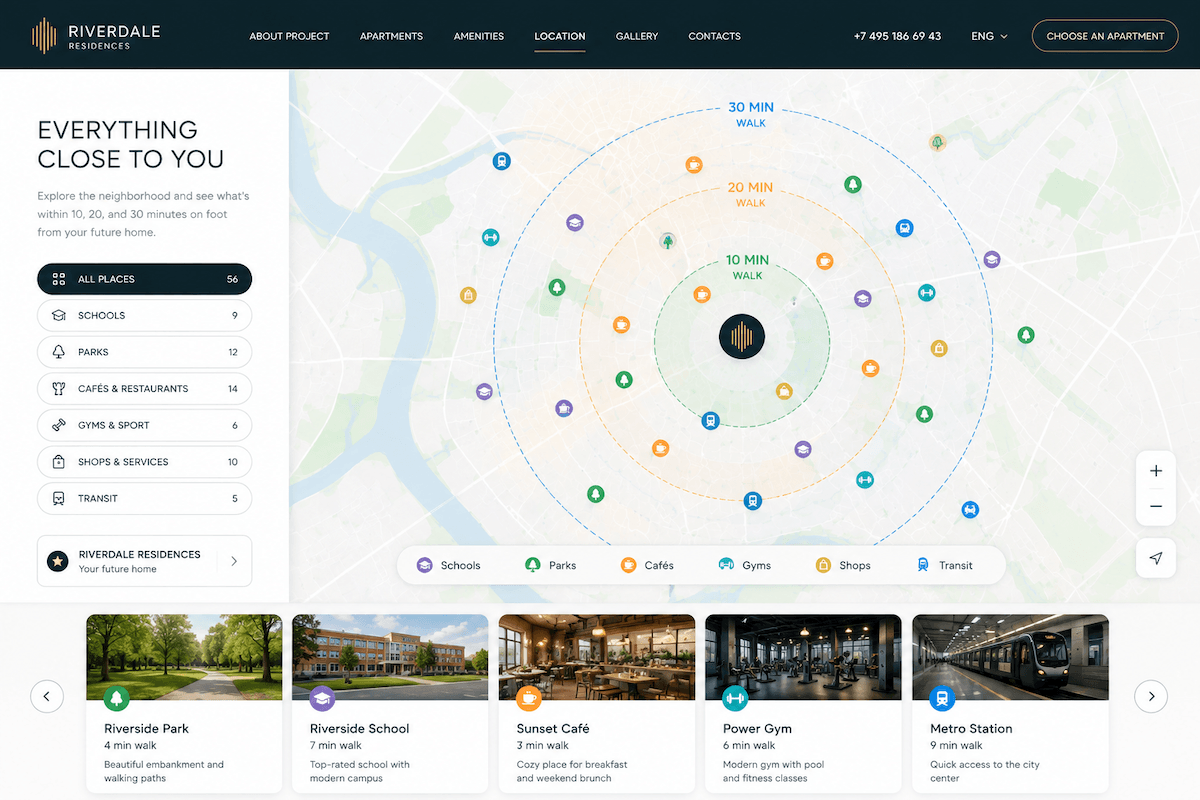The image size is (1200, 800).
Task: Click the transit marker left of 30 MIN label
Action: click(x=501, y=161)
